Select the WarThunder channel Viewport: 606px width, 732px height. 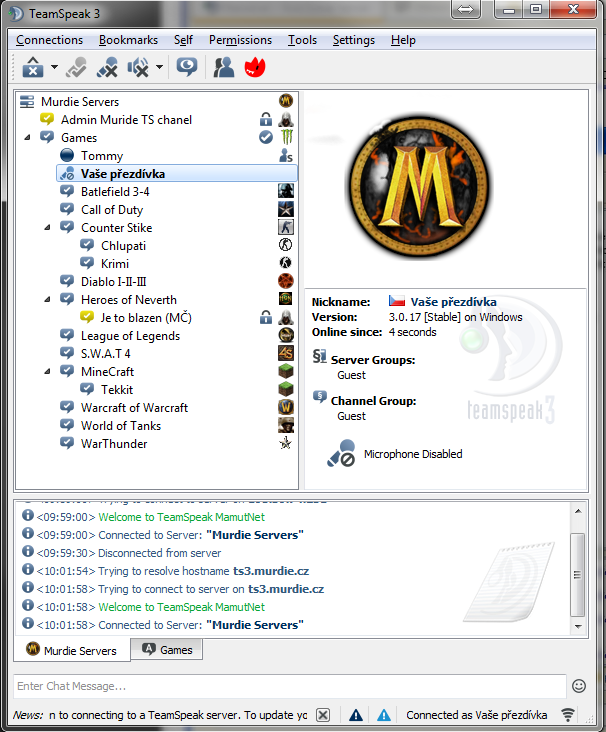click(114, 444)
